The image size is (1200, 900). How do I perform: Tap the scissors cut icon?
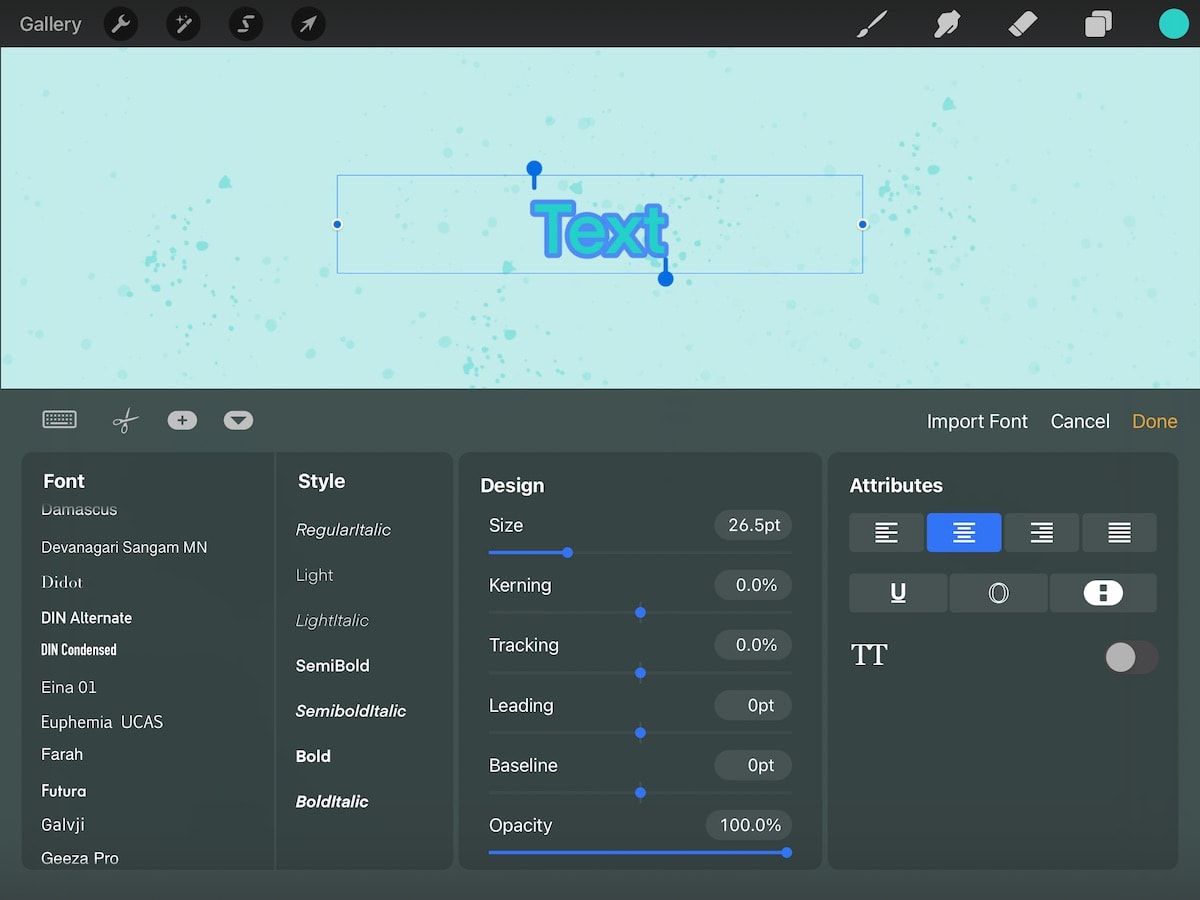tap(124, 420)
